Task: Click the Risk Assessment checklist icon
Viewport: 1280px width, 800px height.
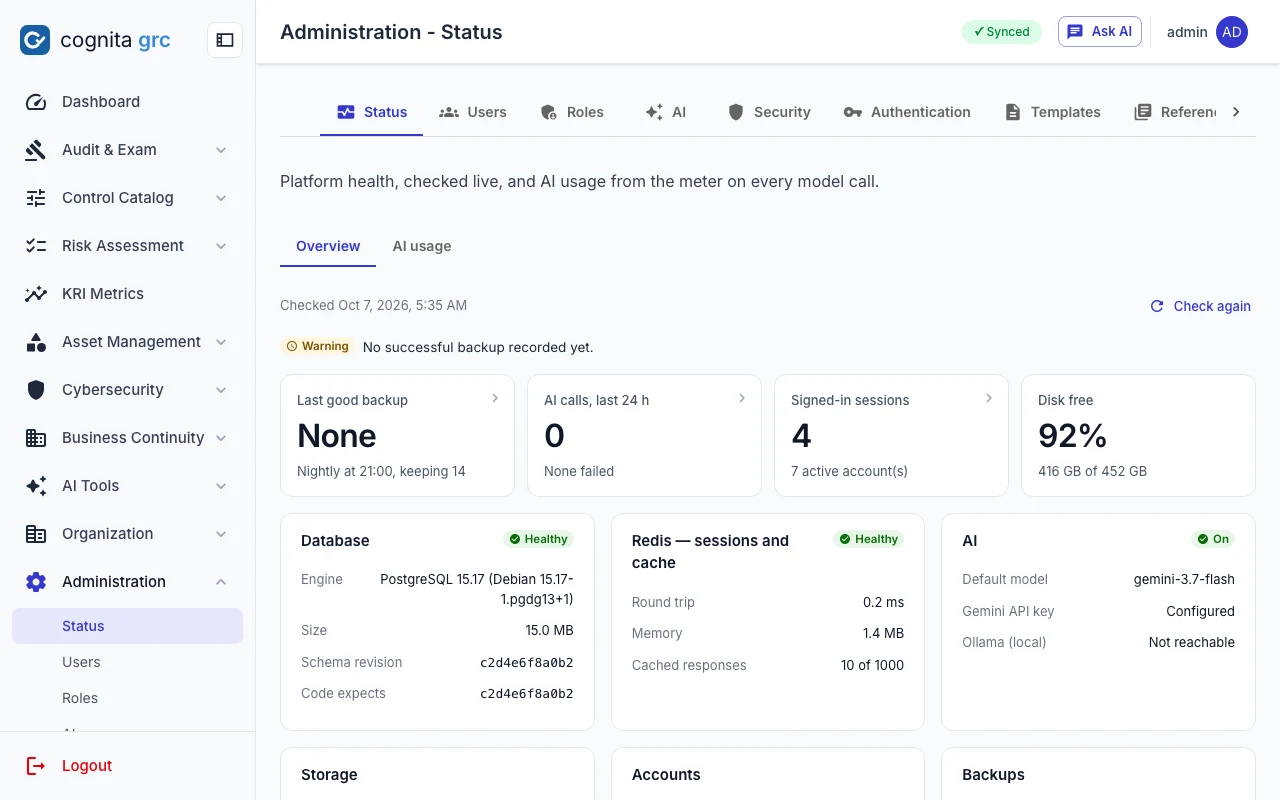Action: pyautogui.click(x=36, y=246)
